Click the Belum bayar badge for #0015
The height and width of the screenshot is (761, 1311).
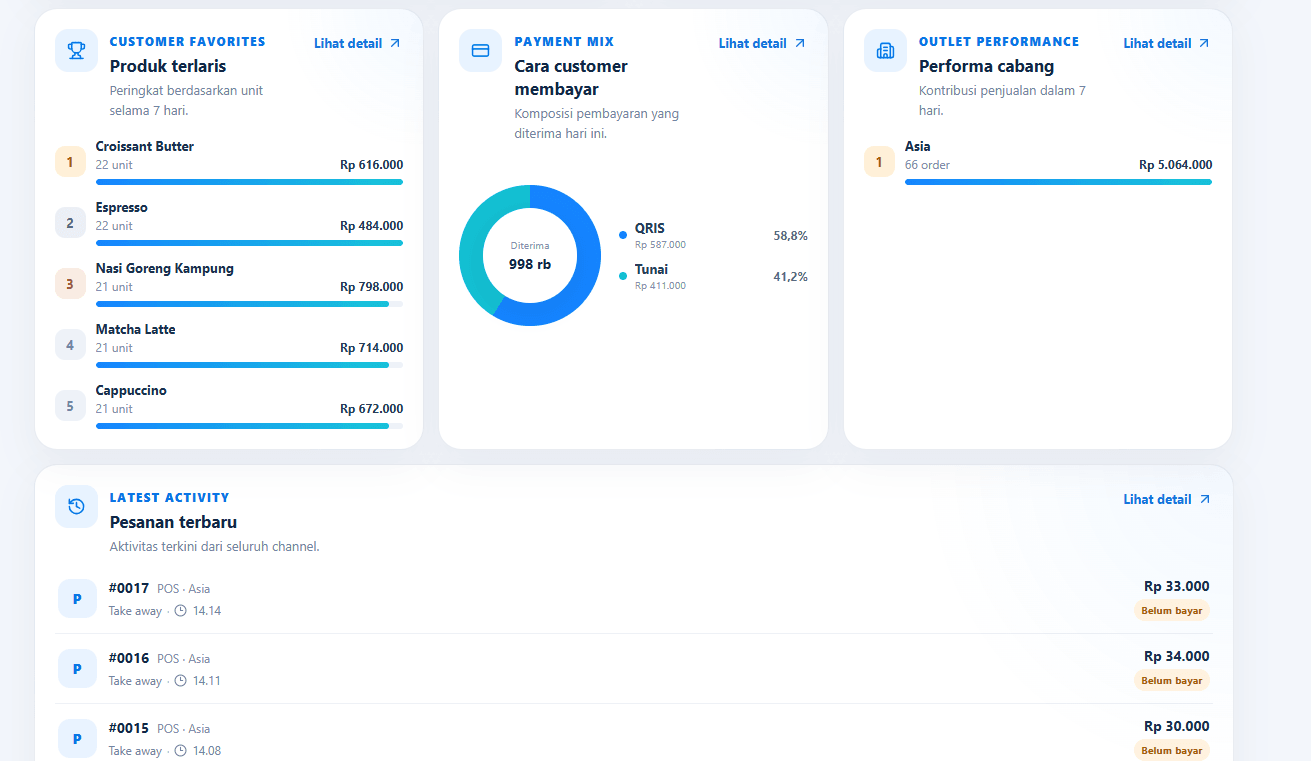coord(1172,751)
